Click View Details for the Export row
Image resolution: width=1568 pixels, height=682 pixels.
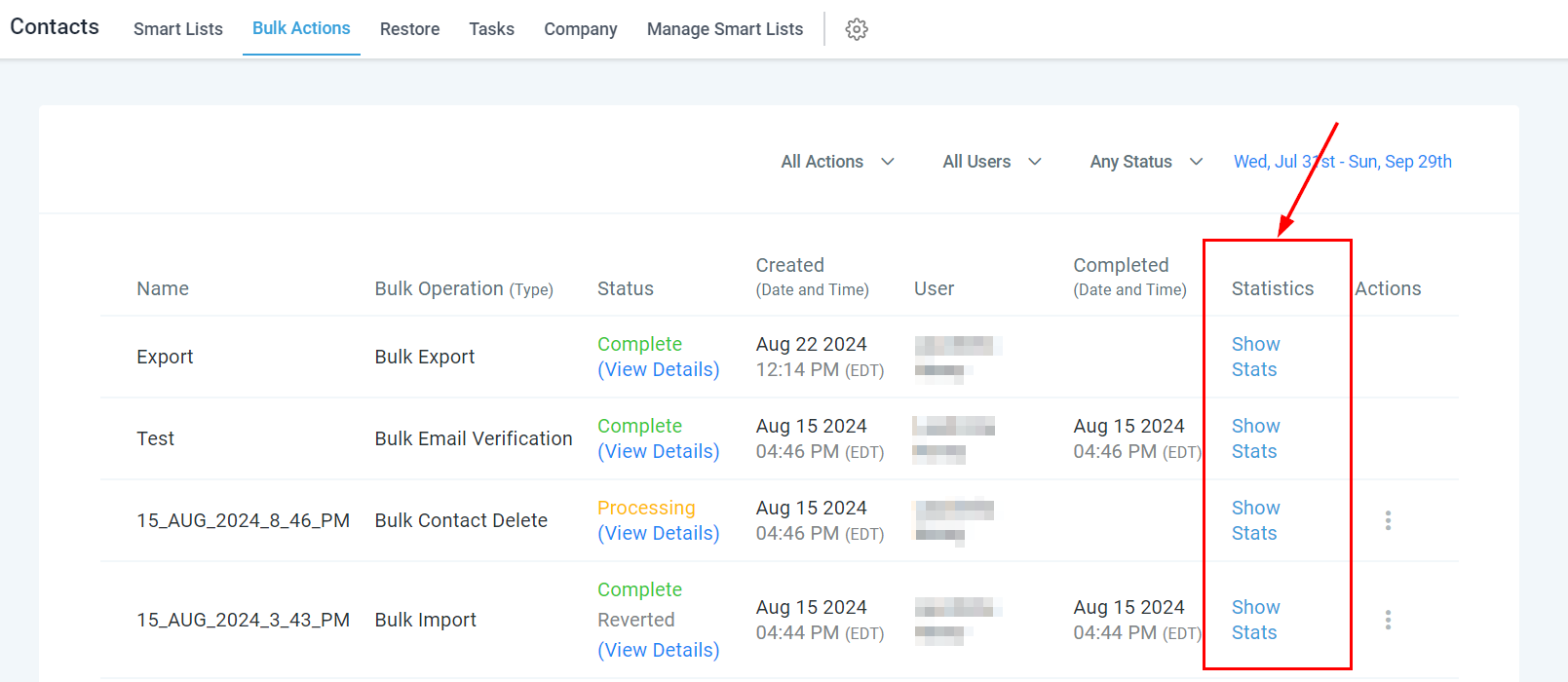point(659,369)
